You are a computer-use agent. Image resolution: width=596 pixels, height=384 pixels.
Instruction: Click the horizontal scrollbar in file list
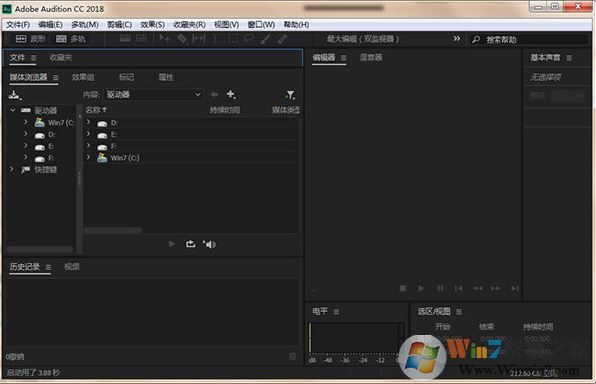coord(113,230)
